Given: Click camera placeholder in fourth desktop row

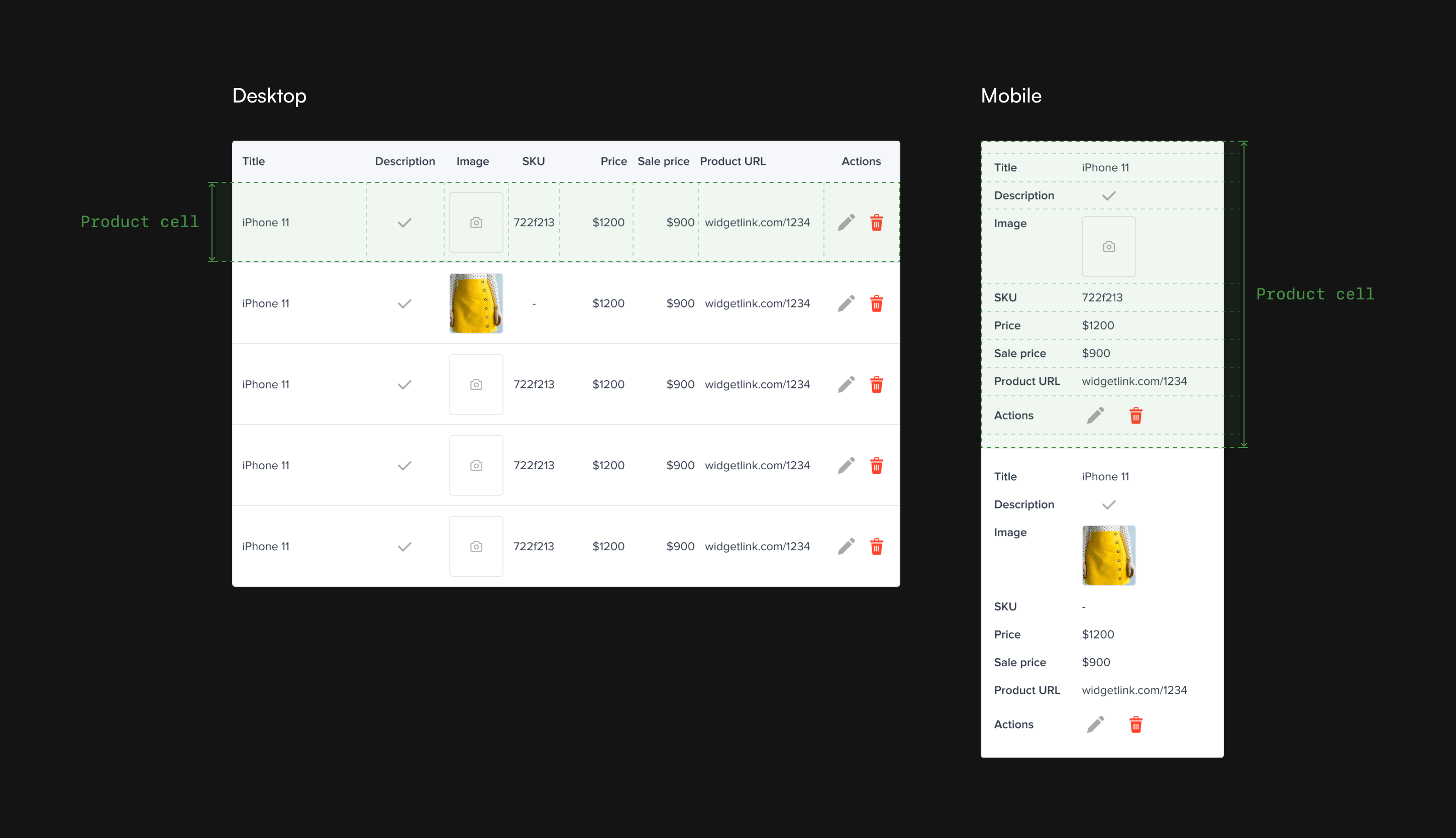Looking at the screenshot, I should point(476,465).
